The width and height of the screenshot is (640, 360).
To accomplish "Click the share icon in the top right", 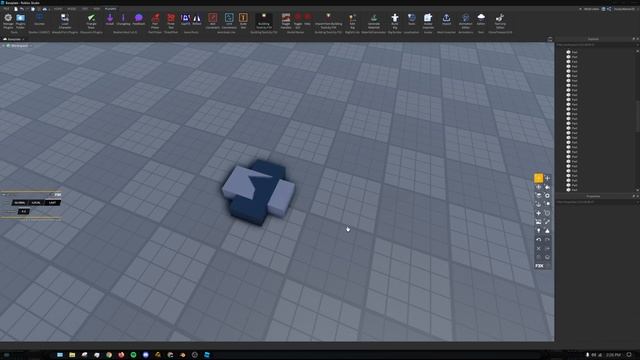I will click(x=609, y=9).
